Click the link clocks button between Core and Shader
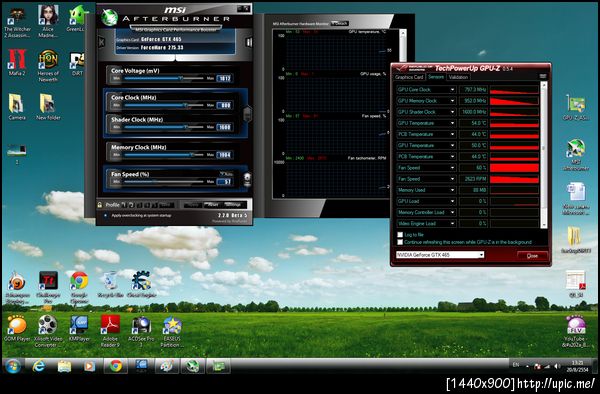 point(247,113)
